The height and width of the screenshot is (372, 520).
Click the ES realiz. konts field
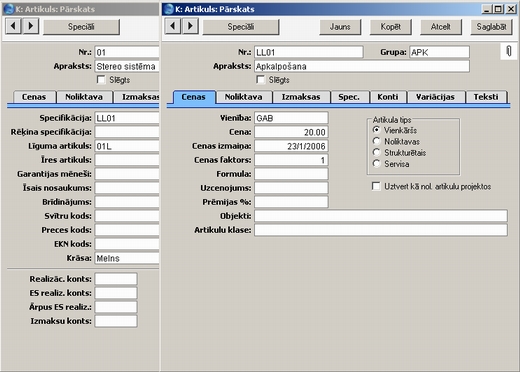coord(116,293)
